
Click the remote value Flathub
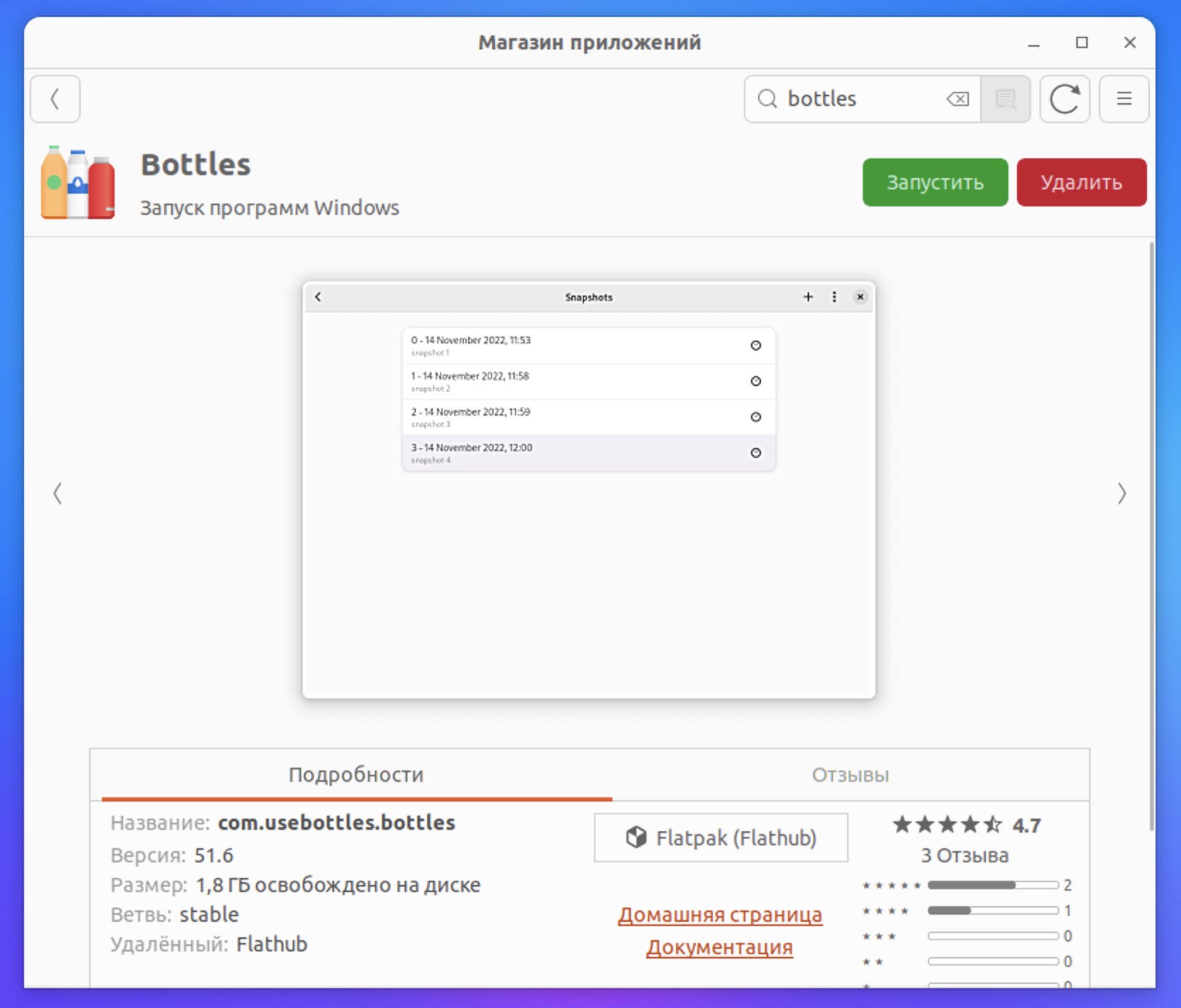click(272, 944)
